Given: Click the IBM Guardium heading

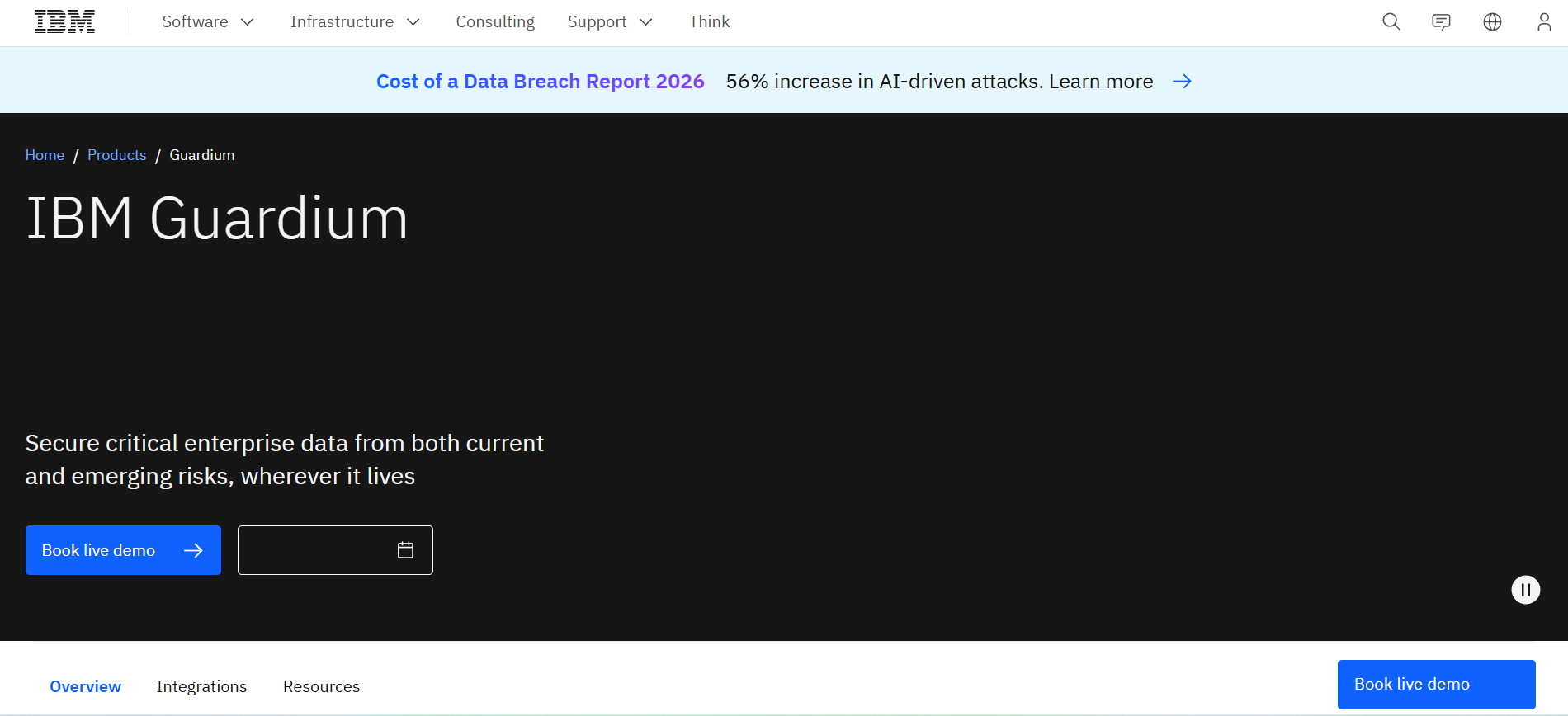Looking at the screenshot, I should pos(217,219).
